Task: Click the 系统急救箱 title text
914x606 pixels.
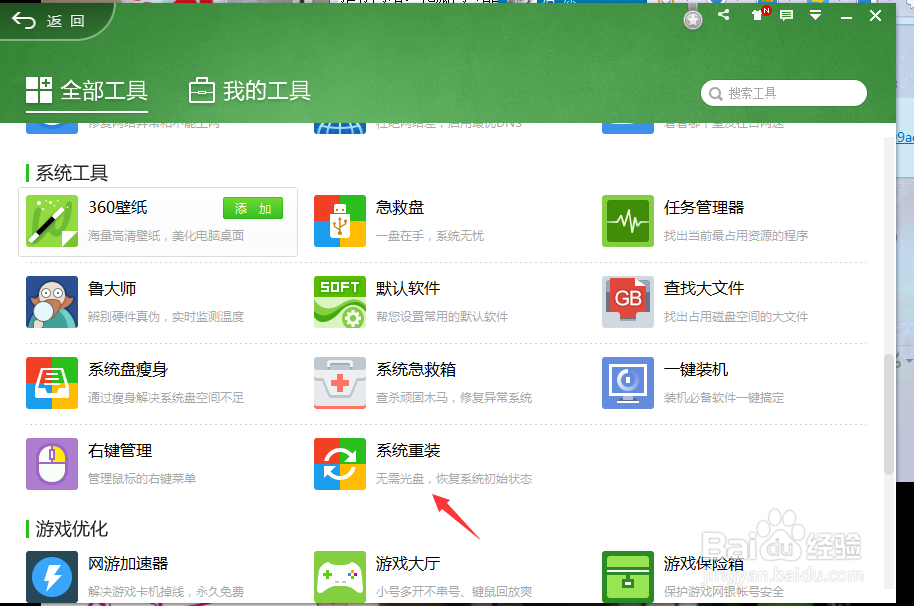Action: [x=416, y=369]
